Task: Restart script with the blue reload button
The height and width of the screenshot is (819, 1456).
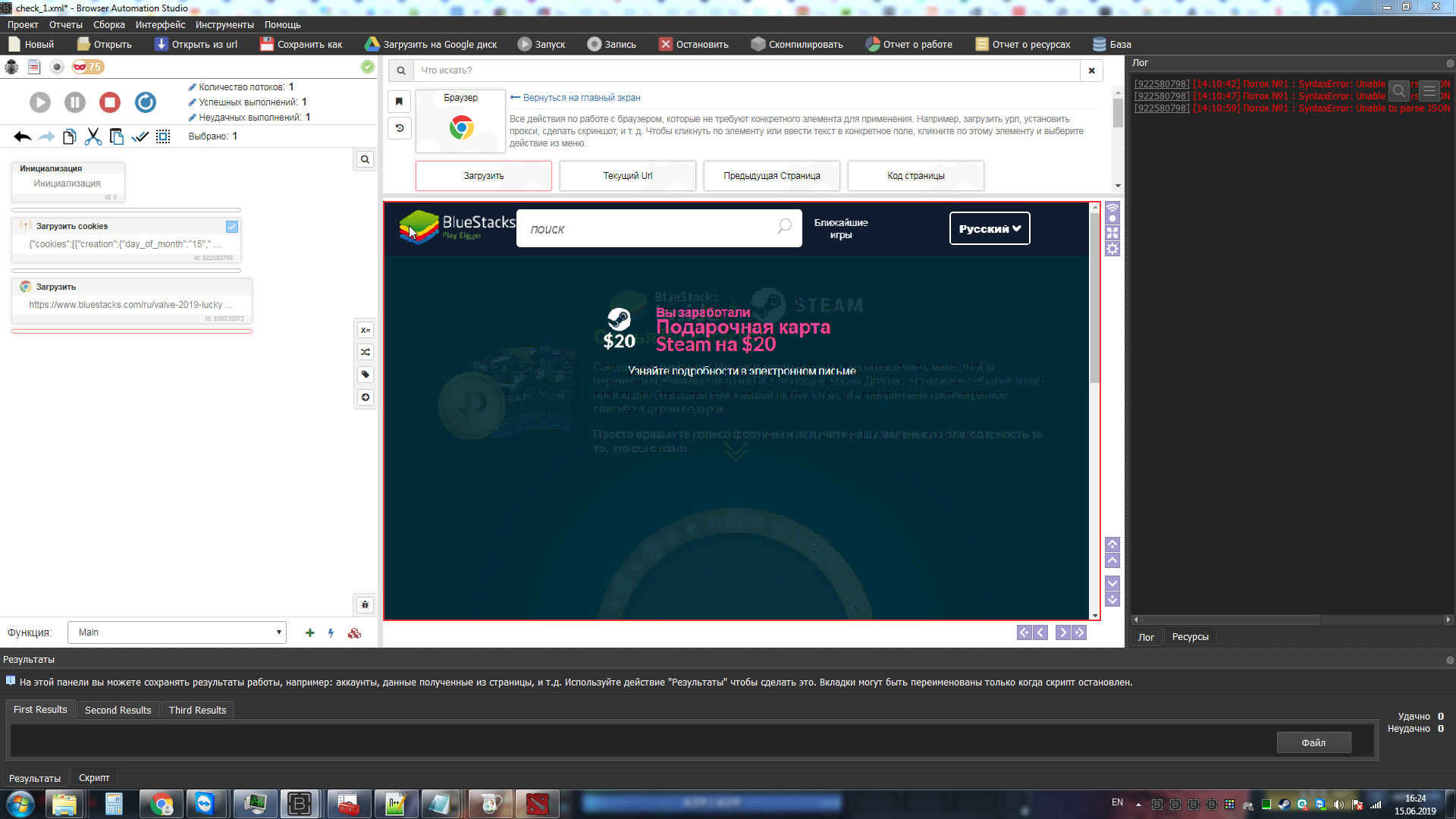Action: pos(146,102)
